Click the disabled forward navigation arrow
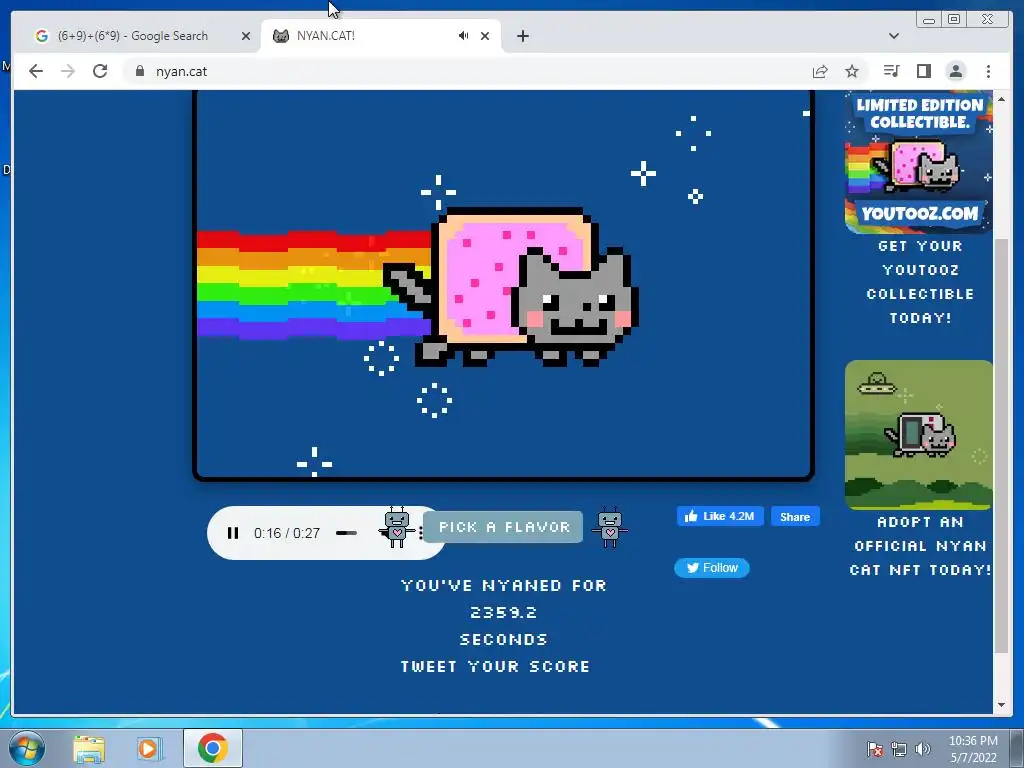Screen dimensions: 1024x768 pos(68,71)
